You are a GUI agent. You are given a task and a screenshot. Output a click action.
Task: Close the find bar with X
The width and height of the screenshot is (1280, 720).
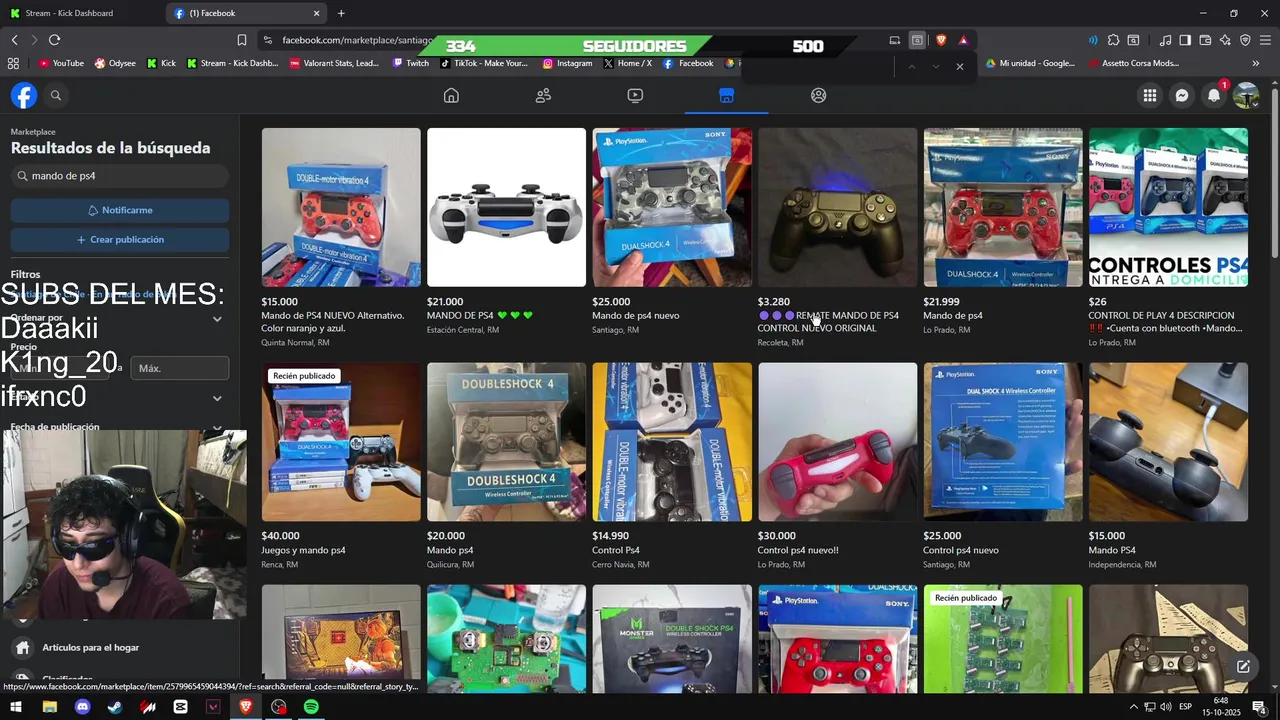pyautogui.click(x=960, y=66)
